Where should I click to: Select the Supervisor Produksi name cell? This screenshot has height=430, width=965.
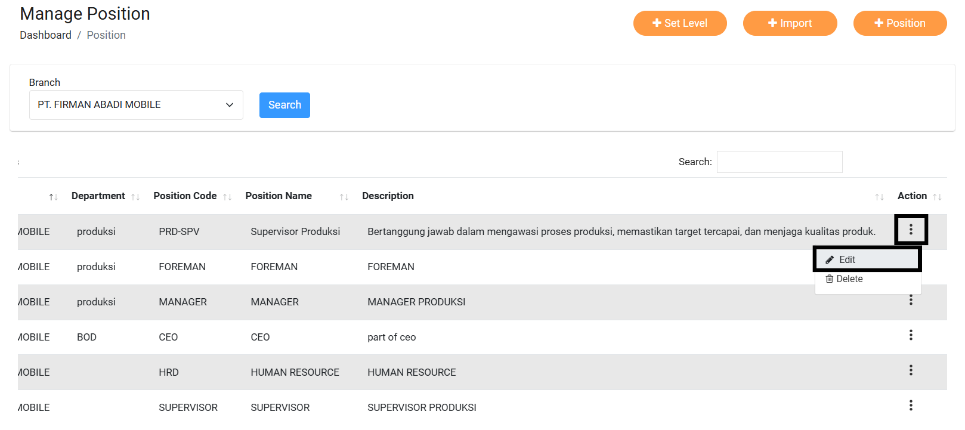tap(295, 232)
